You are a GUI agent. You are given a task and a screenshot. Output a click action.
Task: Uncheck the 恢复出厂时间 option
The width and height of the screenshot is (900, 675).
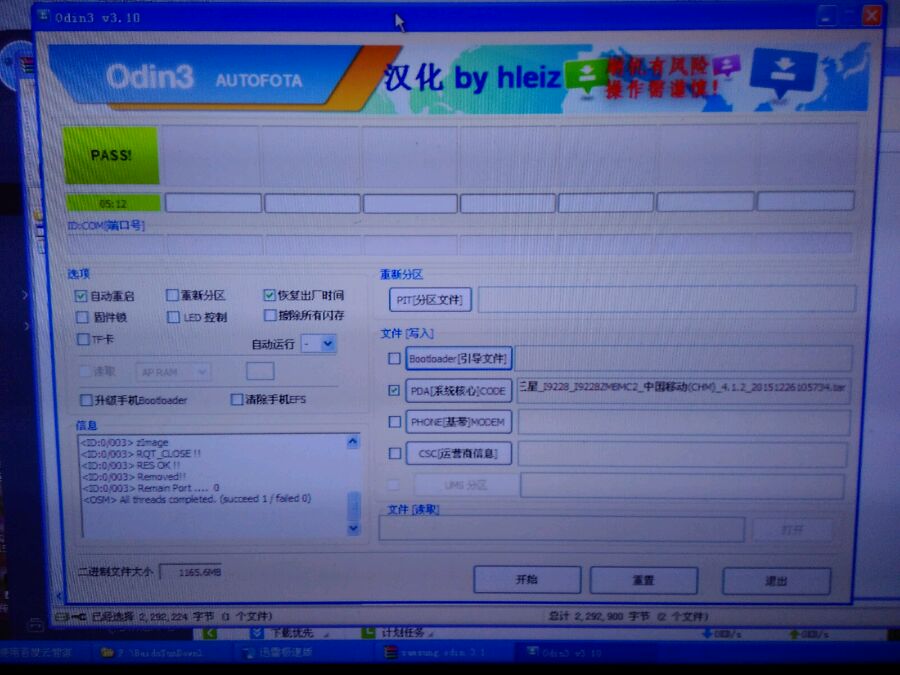point(269,295)
